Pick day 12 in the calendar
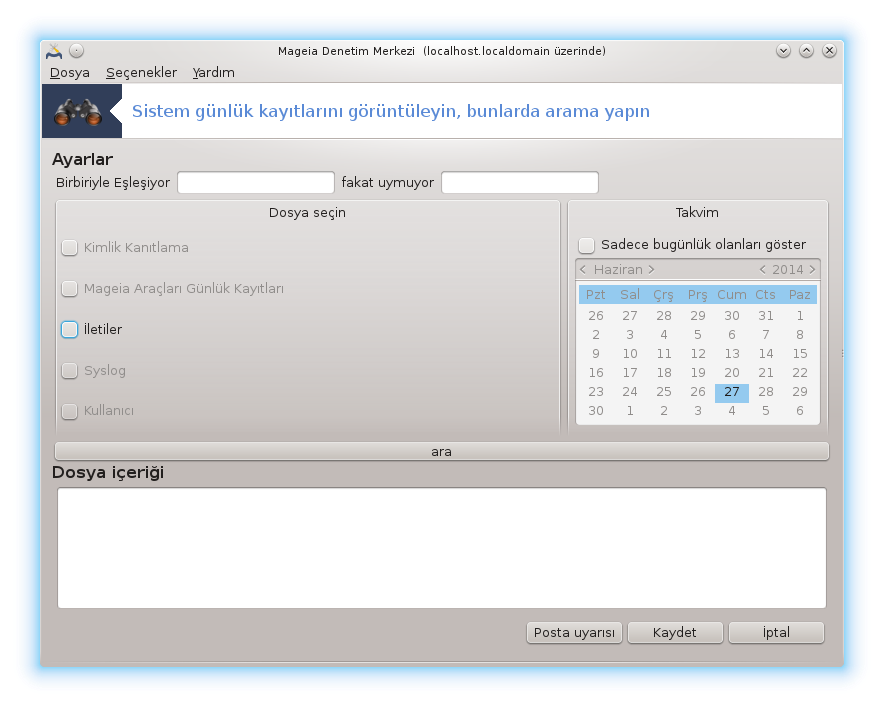The image size is (884, 707). 698,354
